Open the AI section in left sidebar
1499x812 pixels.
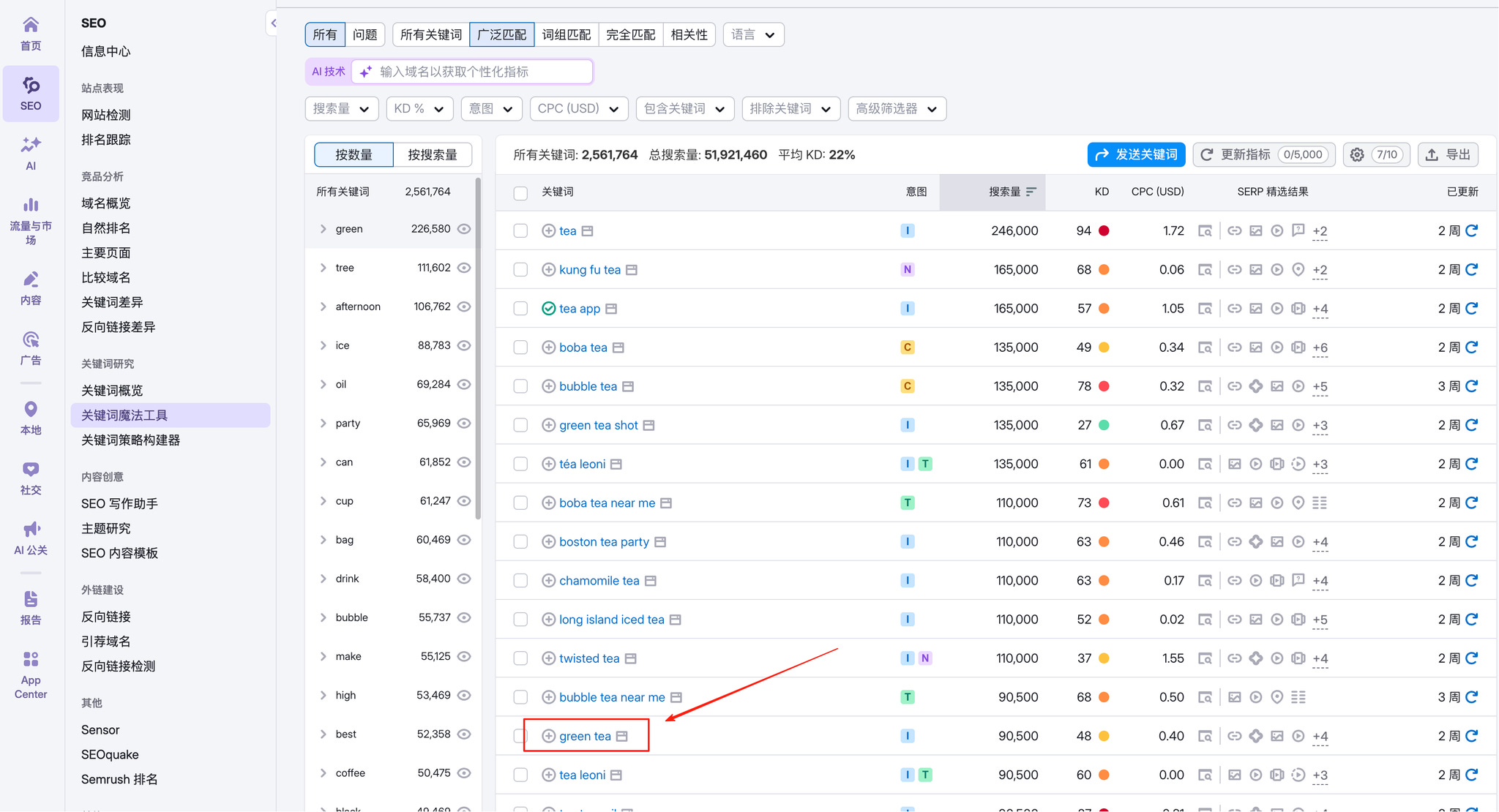[31, 152]
